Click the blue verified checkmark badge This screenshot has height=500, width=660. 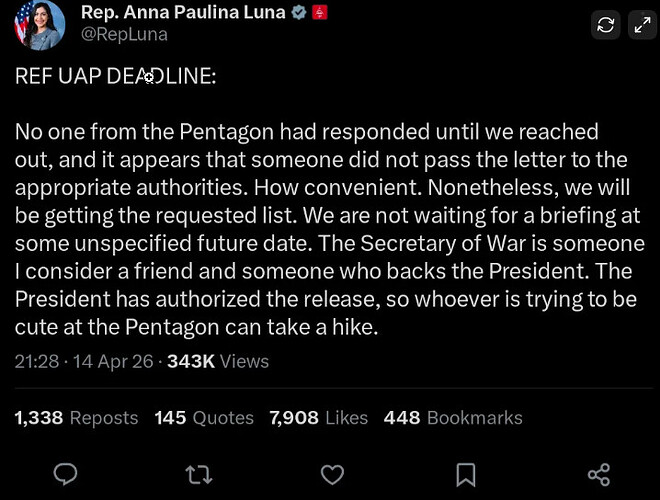(297, 13)
